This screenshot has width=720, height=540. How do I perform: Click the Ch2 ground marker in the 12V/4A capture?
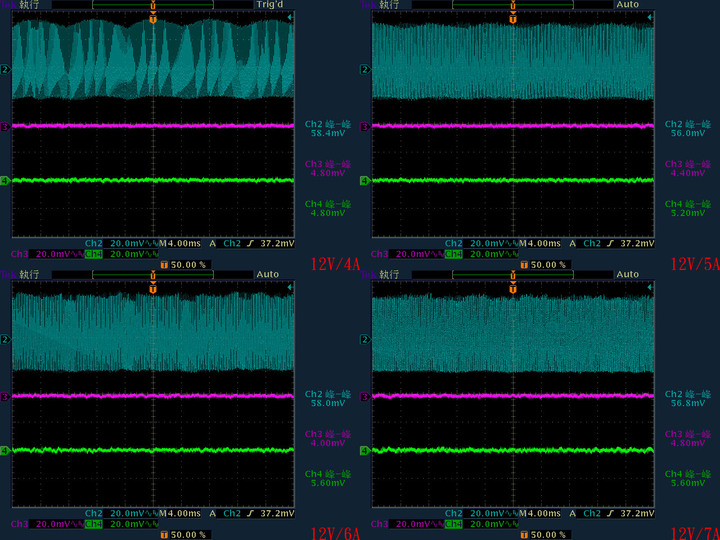(x=5, y=69)
